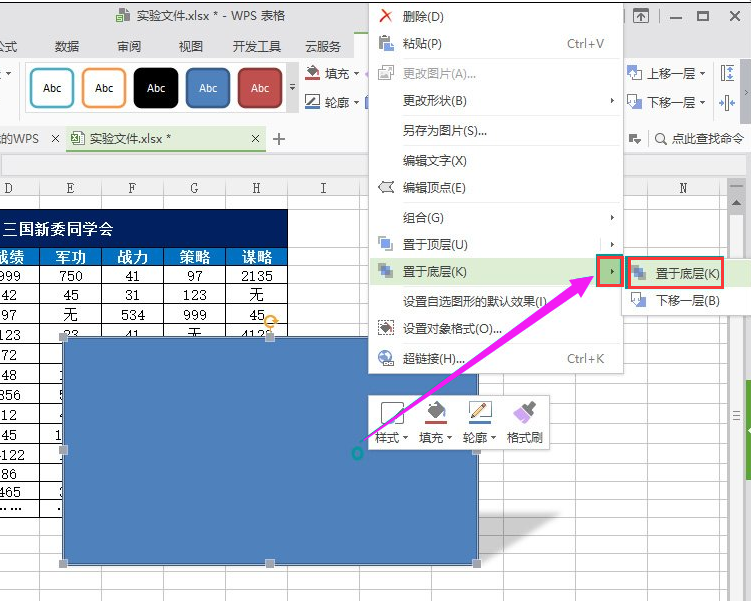This screenshot has height=601, width=751.
Task: Expand the shape styles gallery arrow
Action: point(293,88)
